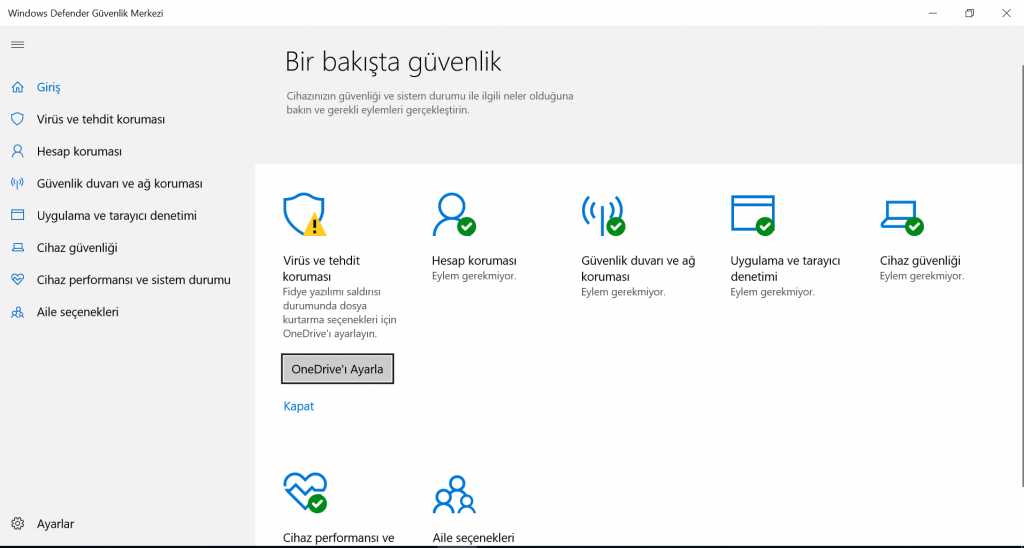The height and width of the screenshot is (548, 1024).
Task: Click the family icon for Aile seçenekleri in sidebar
Action: (18, 312)
